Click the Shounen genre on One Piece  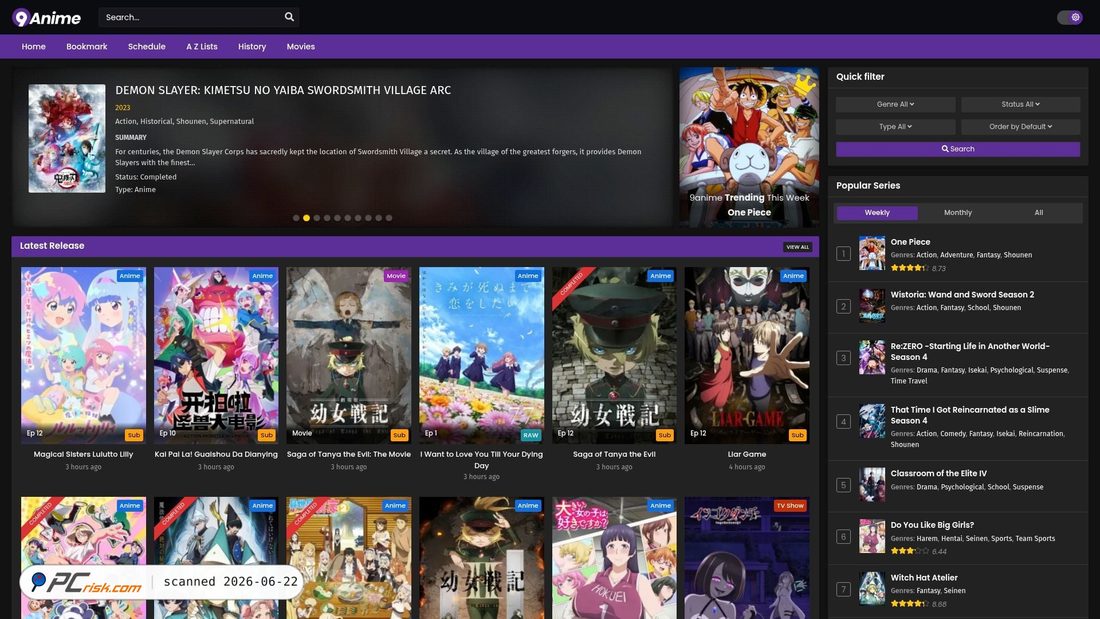pos(1017,255)
